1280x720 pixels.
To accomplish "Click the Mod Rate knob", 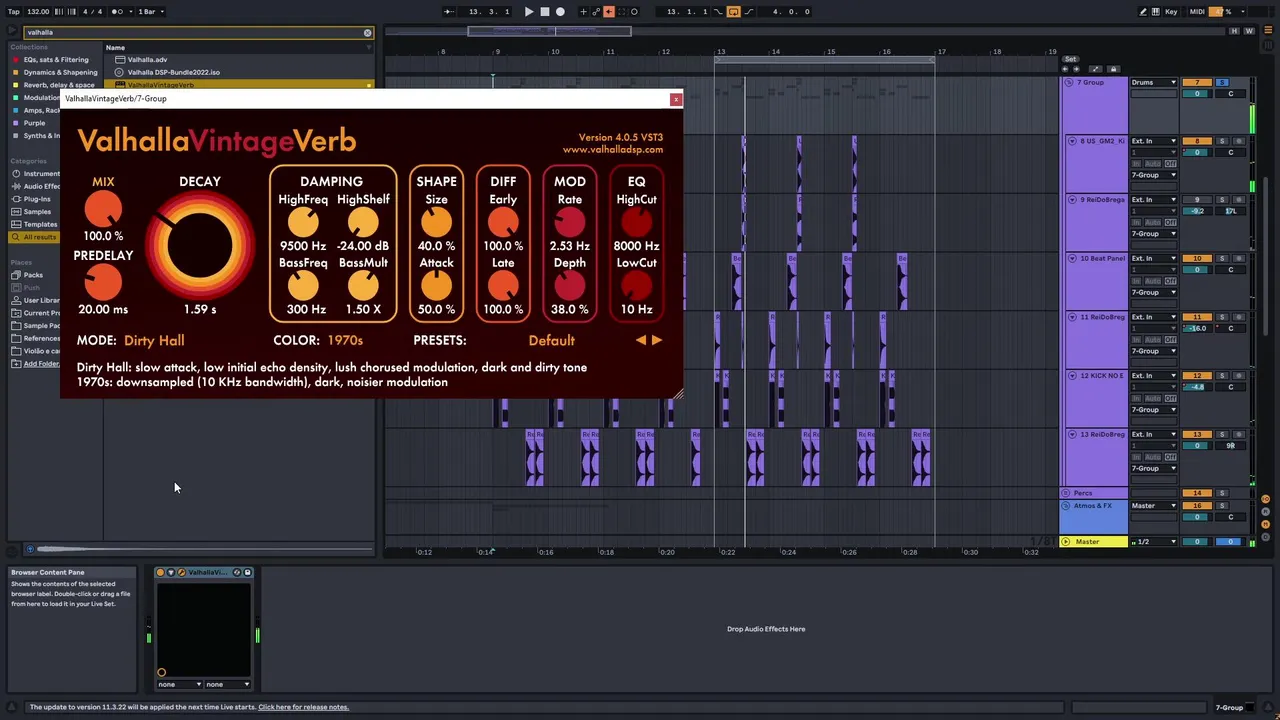I will coord(569,223).
